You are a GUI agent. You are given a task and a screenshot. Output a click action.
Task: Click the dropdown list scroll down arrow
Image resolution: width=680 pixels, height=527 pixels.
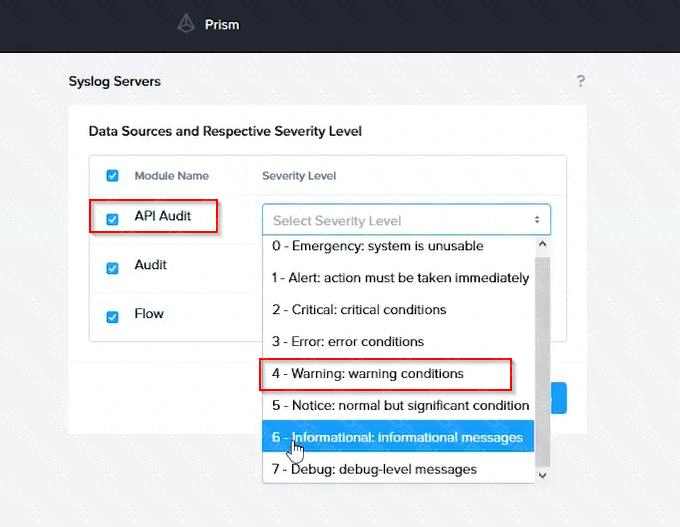pos(543,476)
